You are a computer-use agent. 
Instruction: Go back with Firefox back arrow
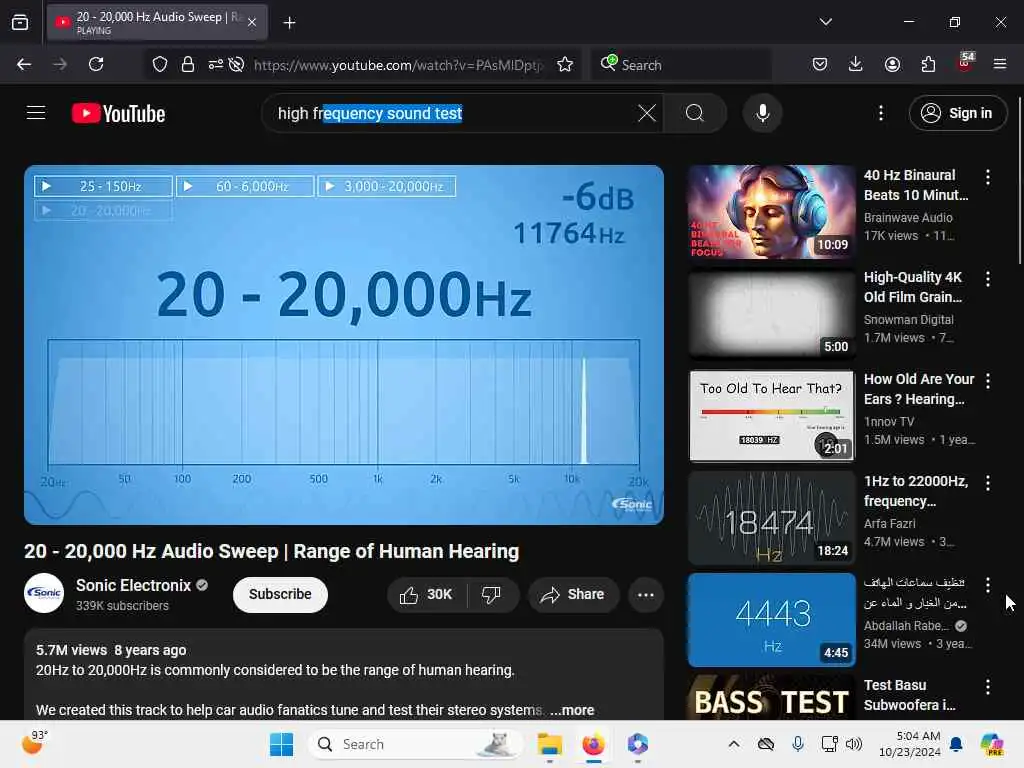(24, 64)
